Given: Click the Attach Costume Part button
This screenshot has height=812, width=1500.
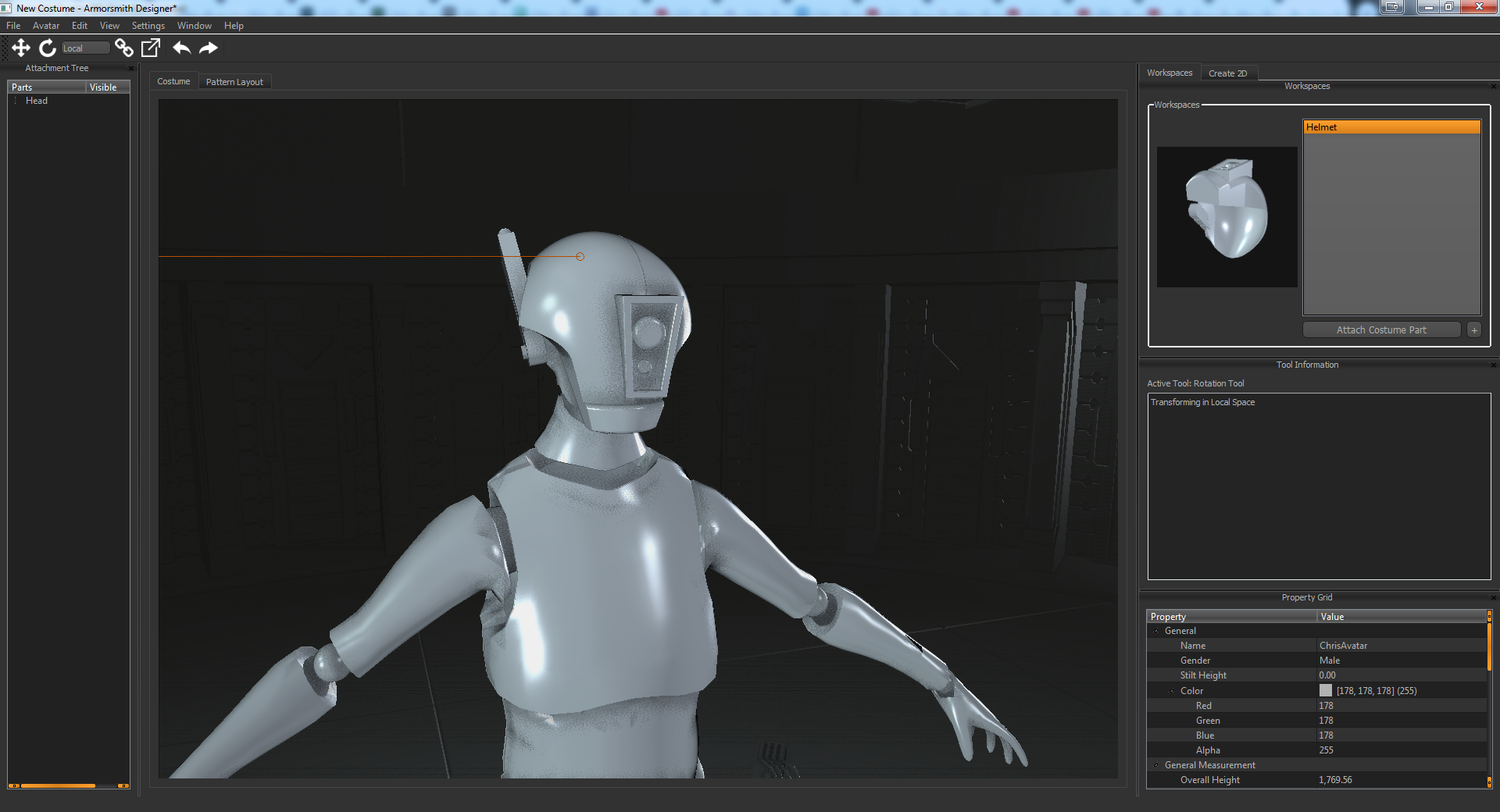Looking at the screenshot, I should tap(1380, 330).
